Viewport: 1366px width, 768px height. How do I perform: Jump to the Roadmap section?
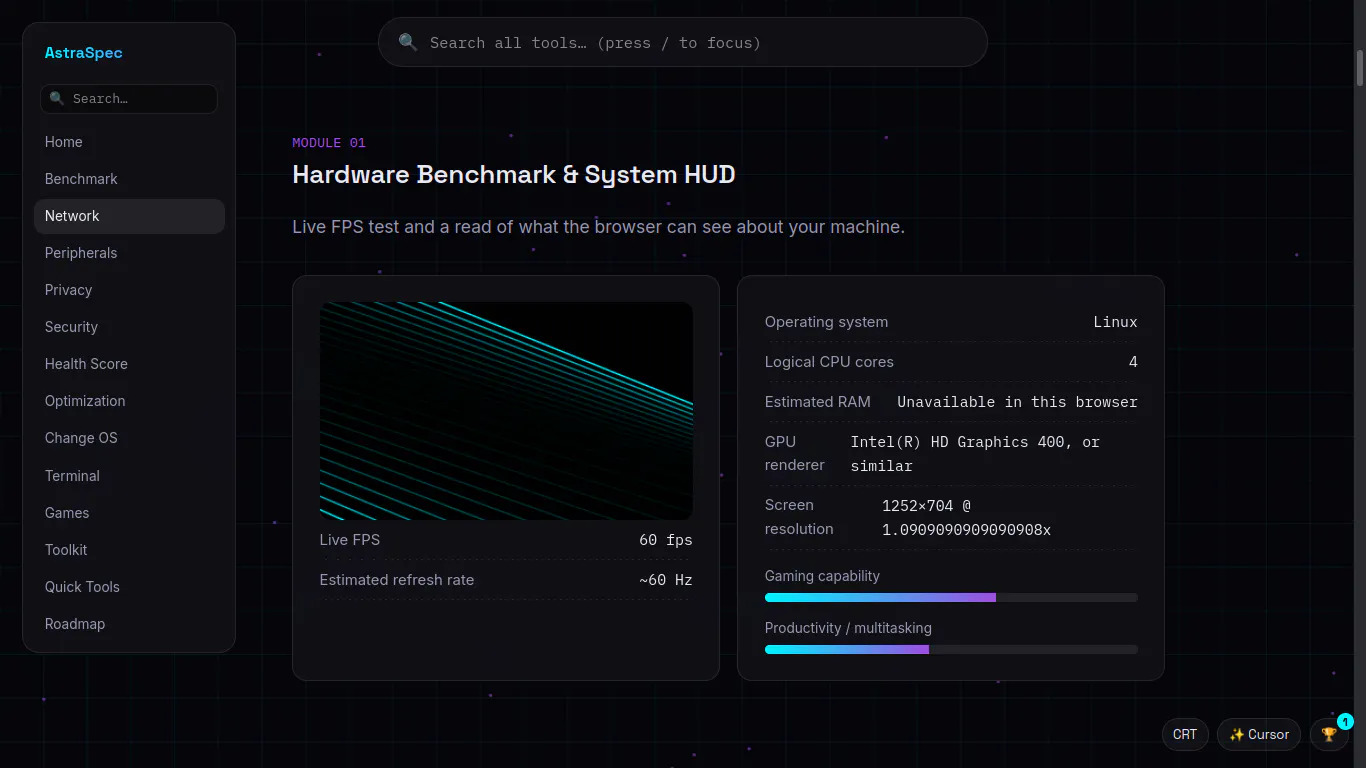(129, 624)
